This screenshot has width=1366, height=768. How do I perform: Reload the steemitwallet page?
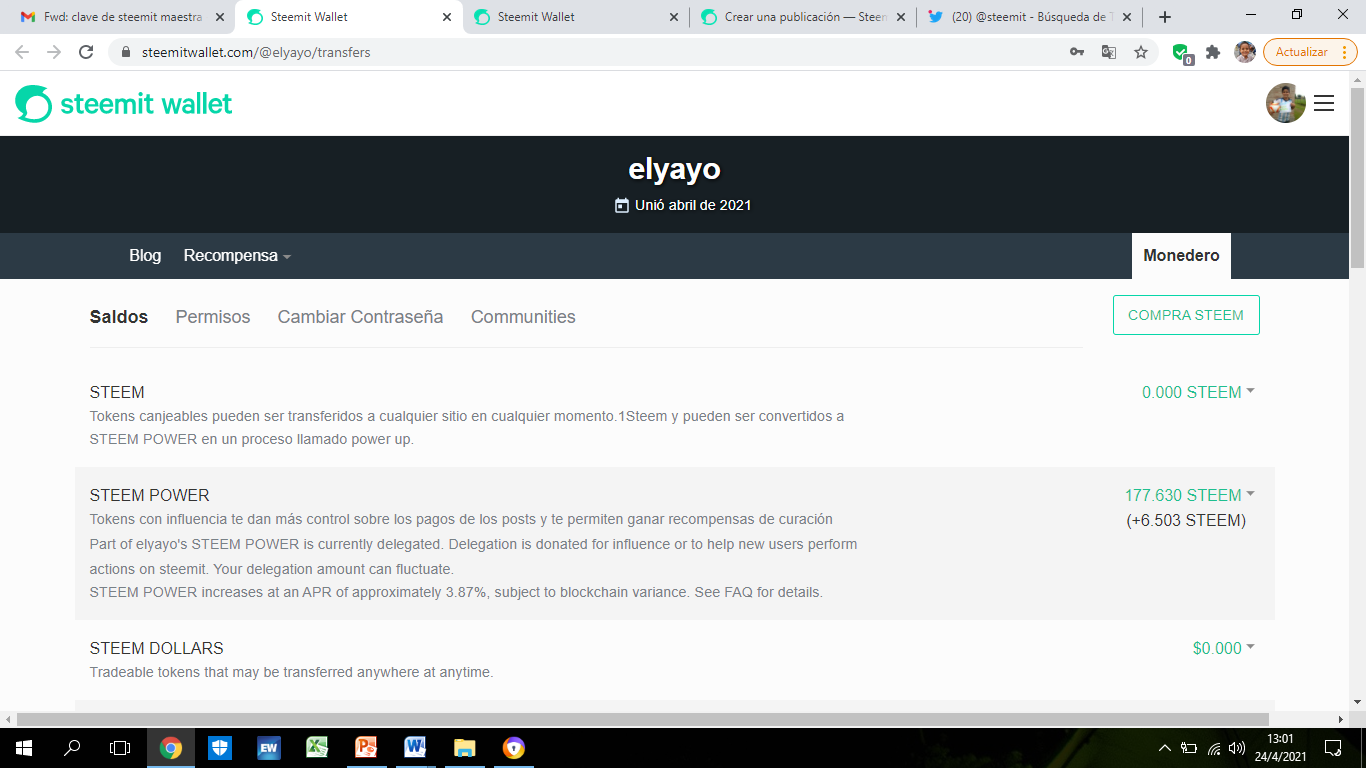pyautogui.click(x=86, y=52)
